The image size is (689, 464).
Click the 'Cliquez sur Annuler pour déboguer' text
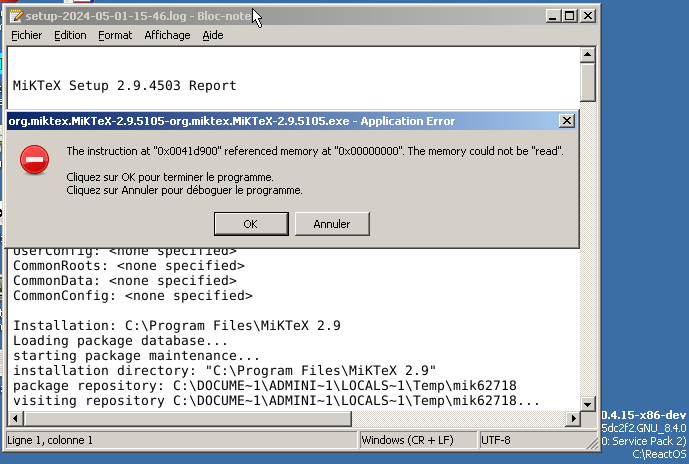pyautogui.click(x=184, y=190)
